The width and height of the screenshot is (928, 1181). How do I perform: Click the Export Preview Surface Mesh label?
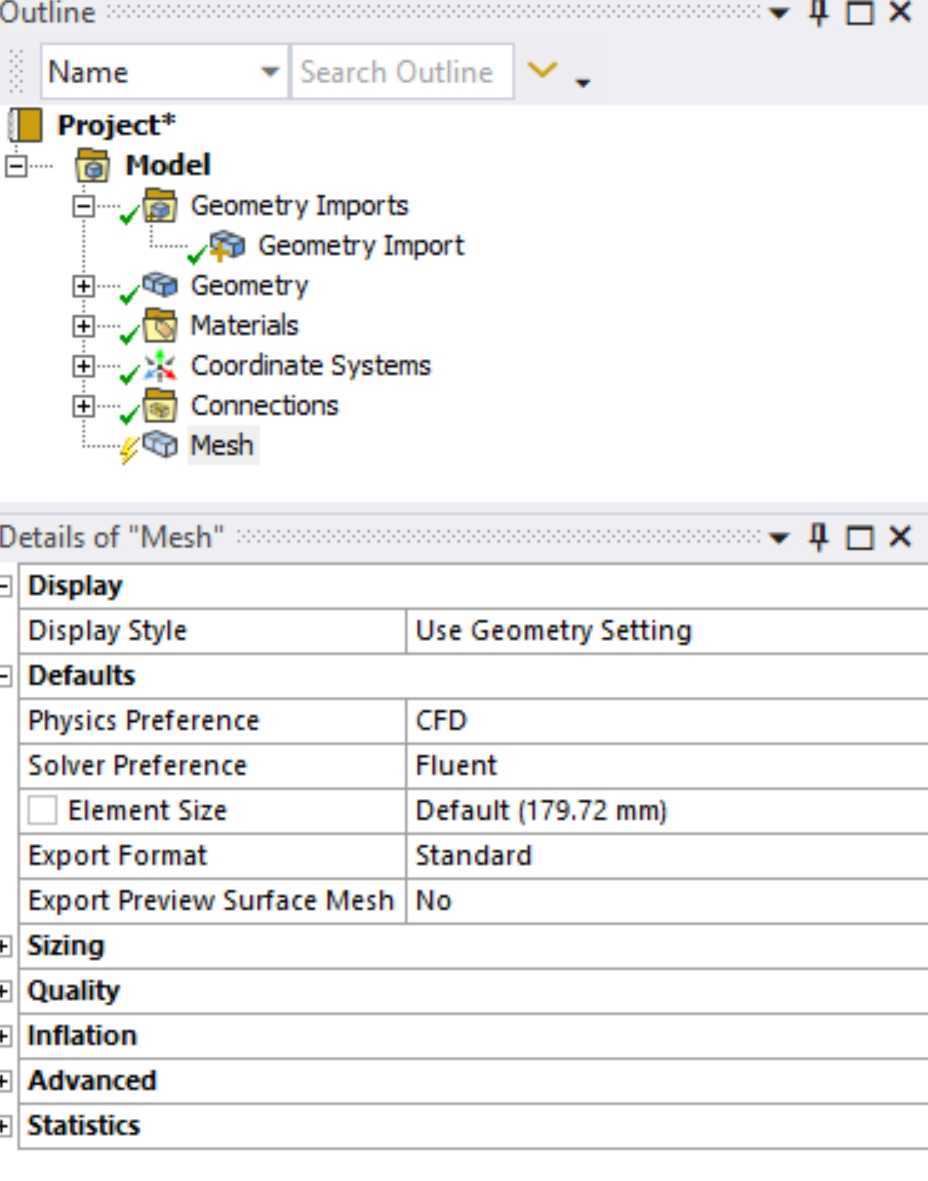pos(210,901)
